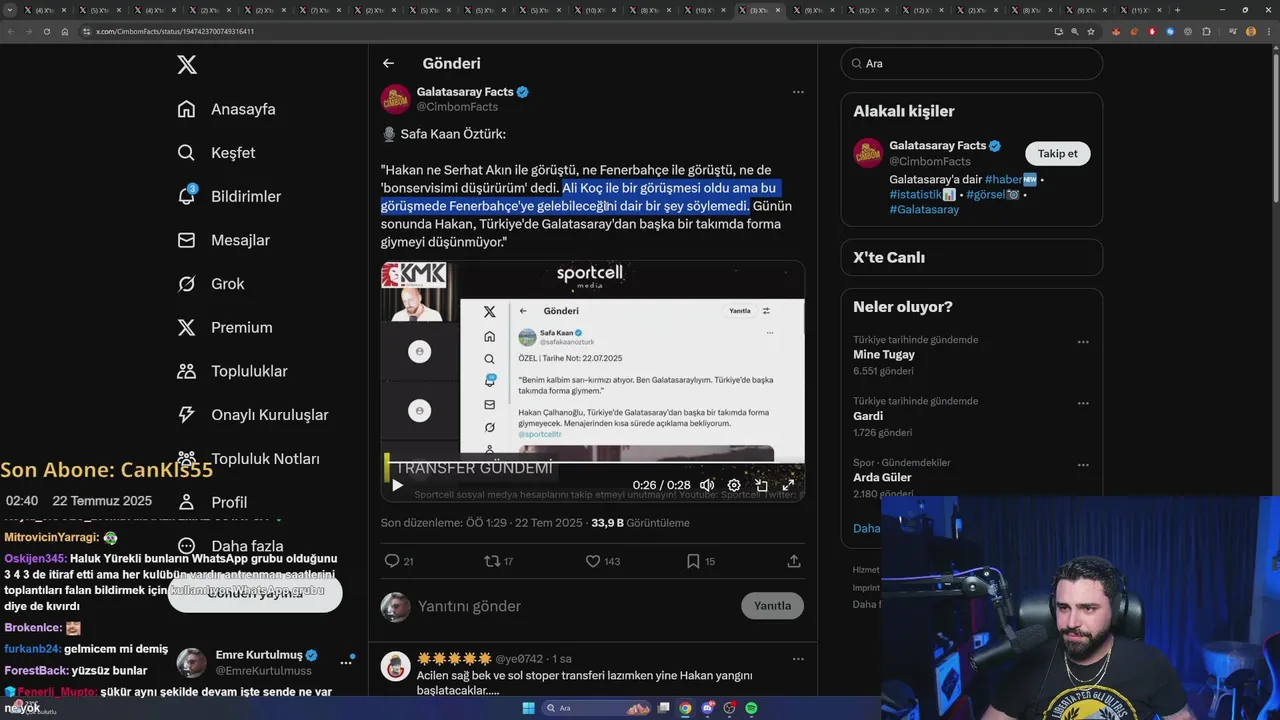Open the Keşfet page

216,153
